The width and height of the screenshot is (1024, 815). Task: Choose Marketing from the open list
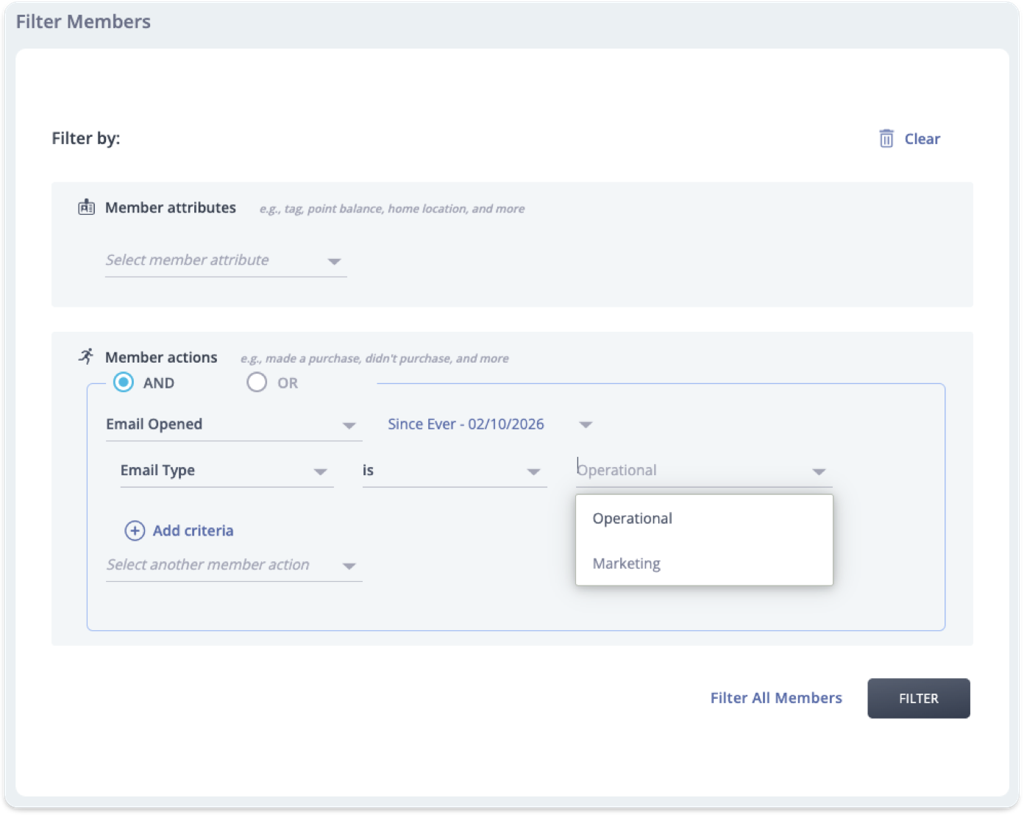(x=627, y=564)
